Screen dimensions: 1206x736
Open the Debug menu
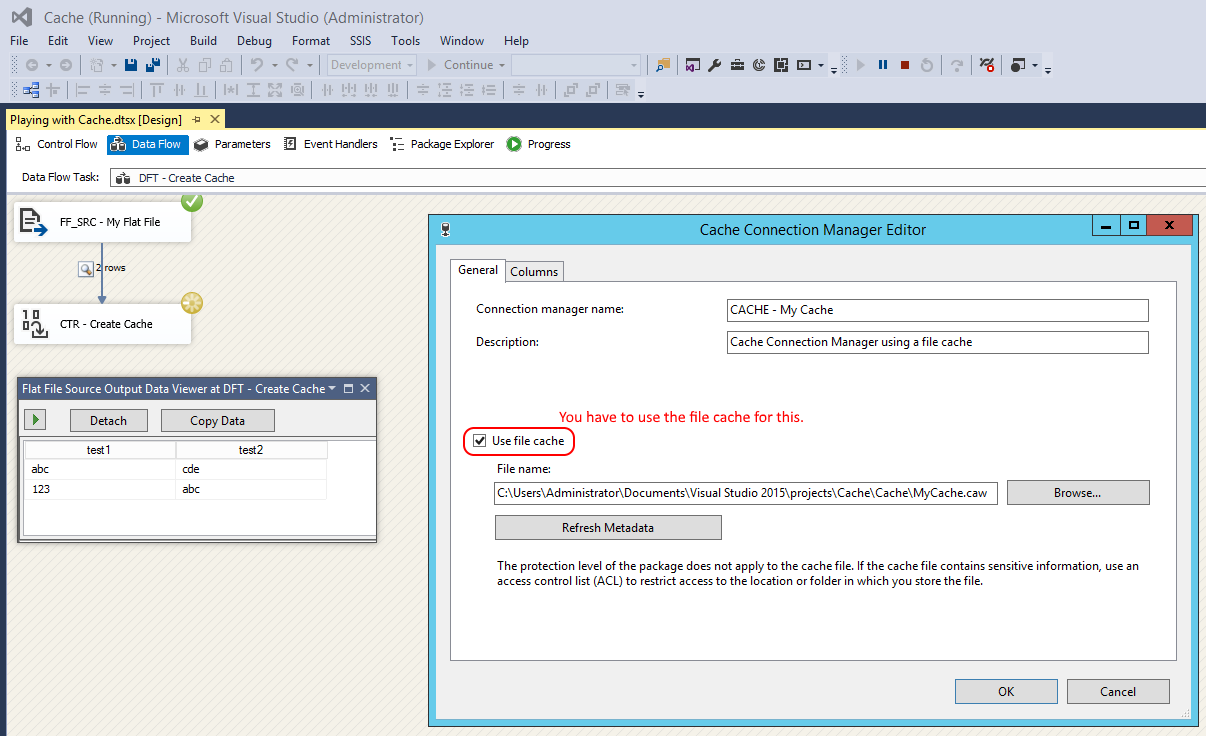[254, 41]
